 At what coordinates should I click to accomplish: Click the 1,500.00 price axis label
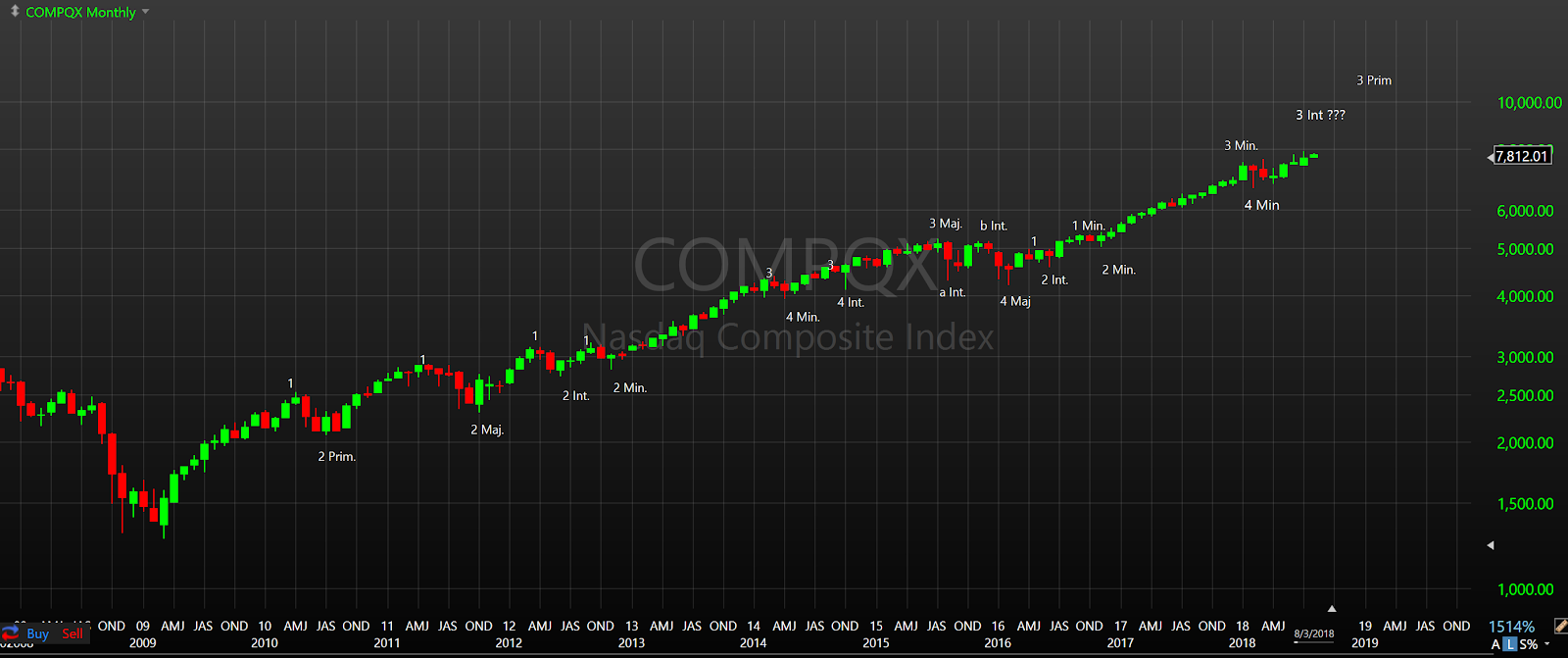(1525, 503)
